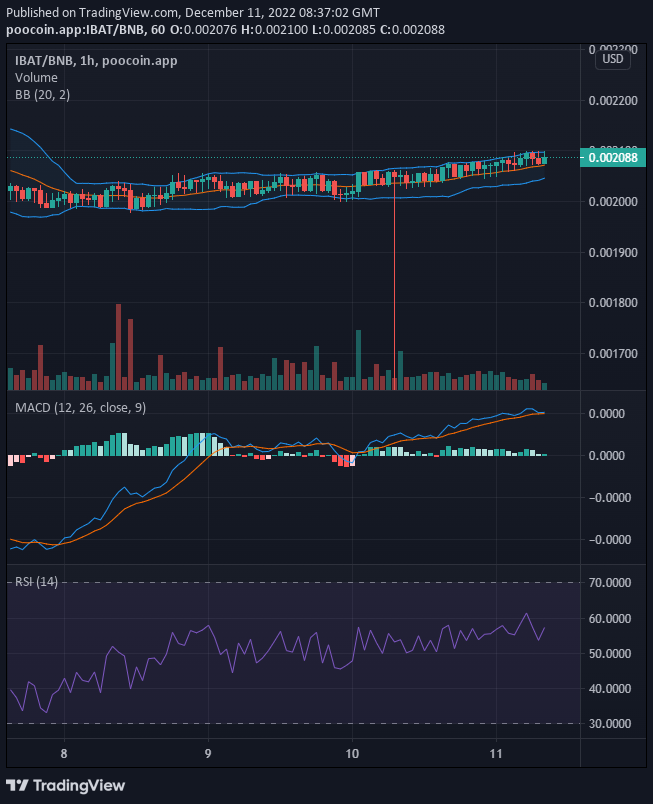Click date label 10 on time axis
This screenshot has width=653, height=804.
352,754
